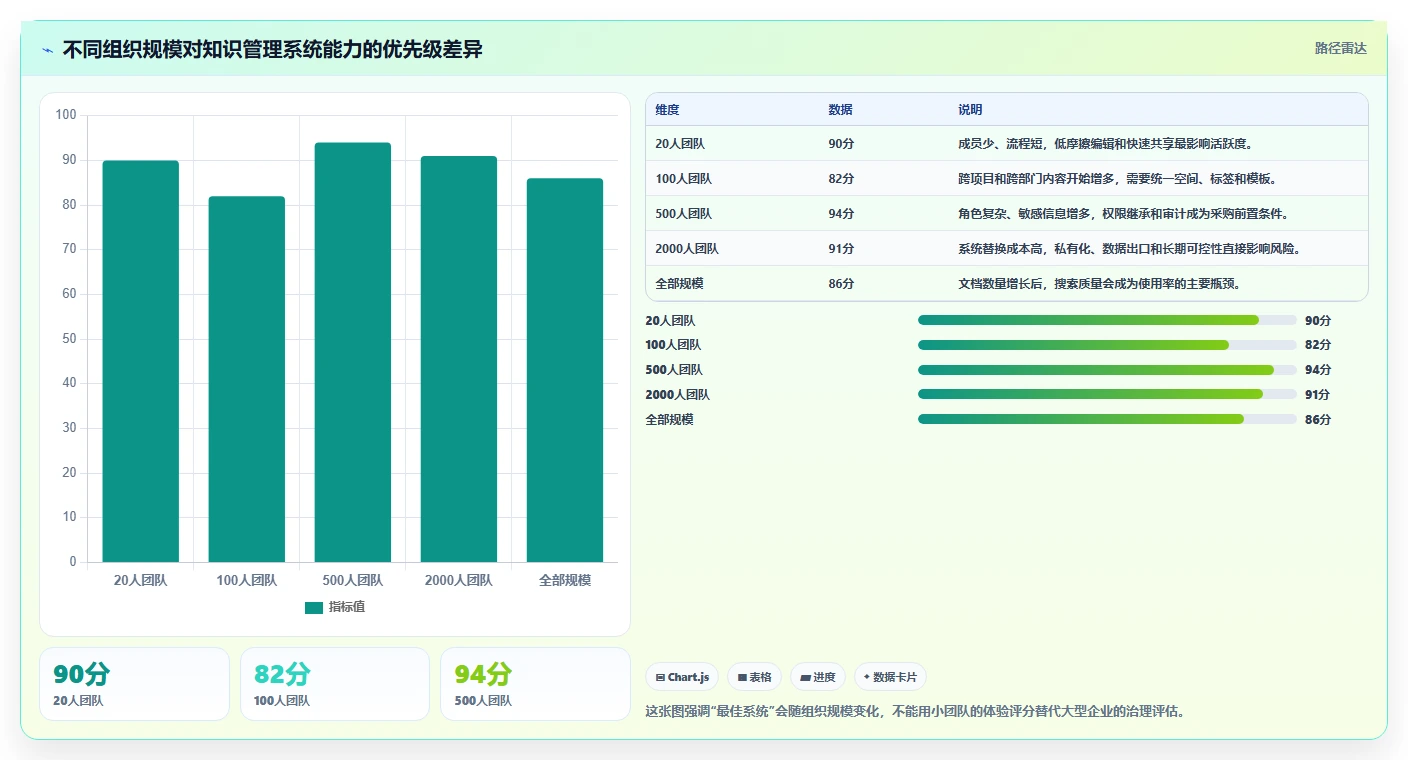Click the lightning icon beside the title

point(47,50)
